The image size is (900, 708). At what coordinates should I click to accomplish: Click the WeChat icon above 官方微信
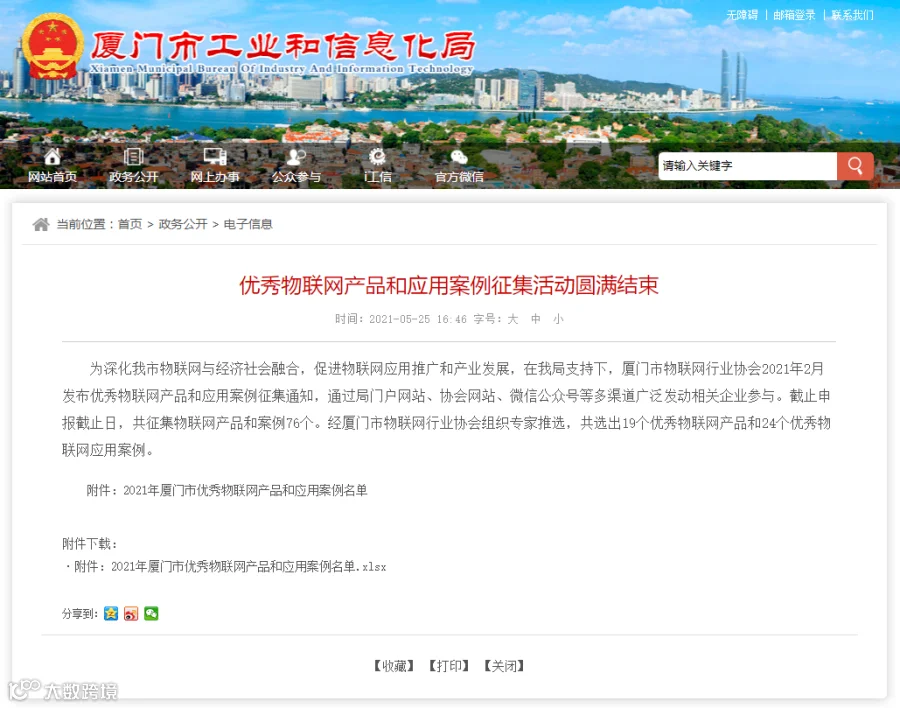tap(459, 156)
